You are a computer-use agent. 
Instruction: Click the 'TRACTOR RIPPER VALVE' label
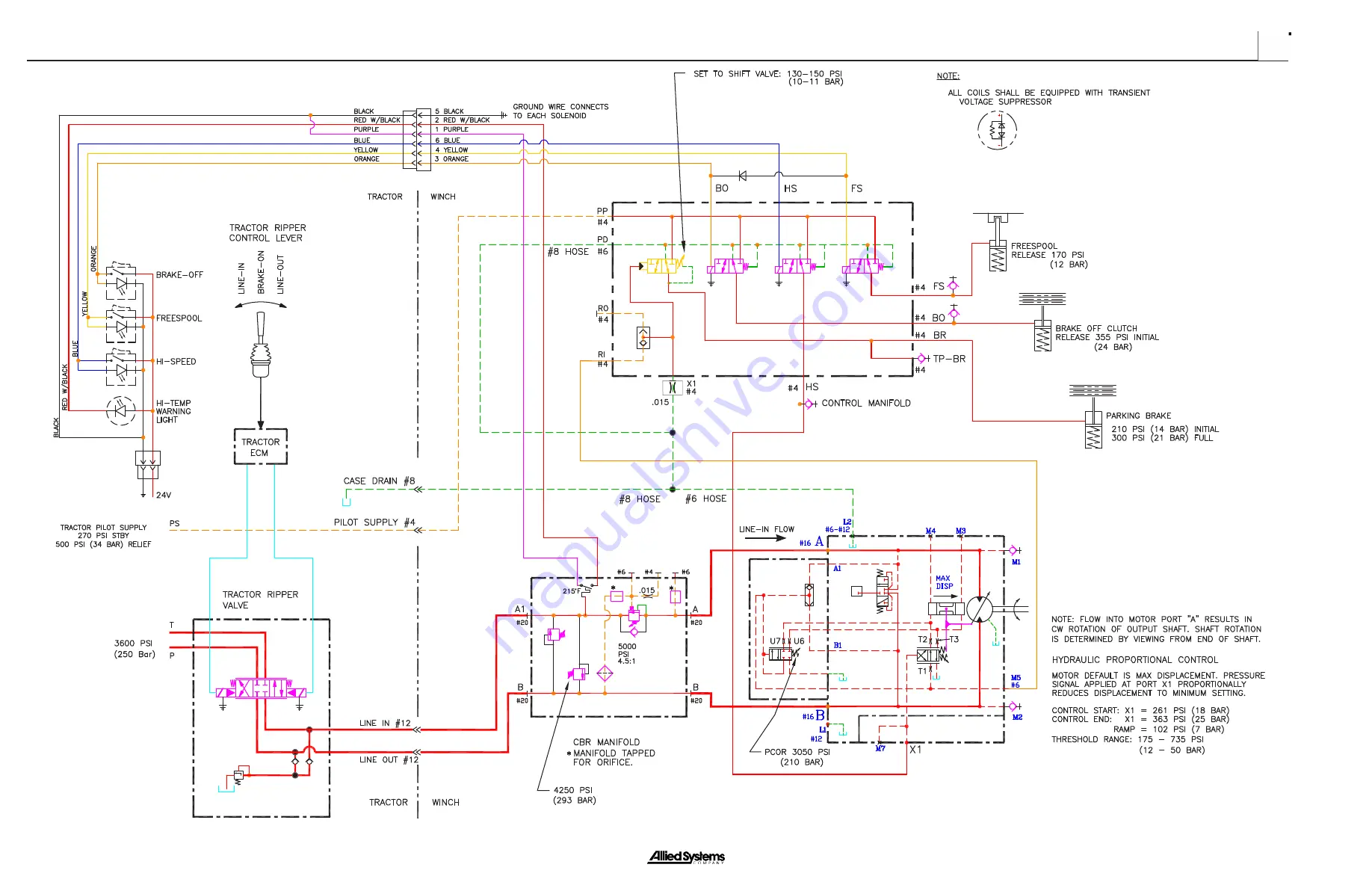[260, 599]
